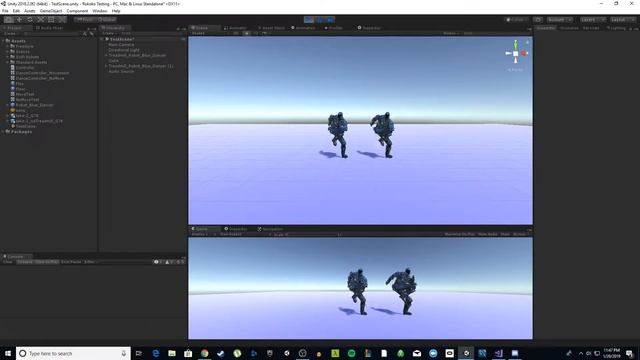Viewport: 640px width, 360px height.
Task: Click the Step frame button
Action: pyautogui.click(x=330, y=20)
